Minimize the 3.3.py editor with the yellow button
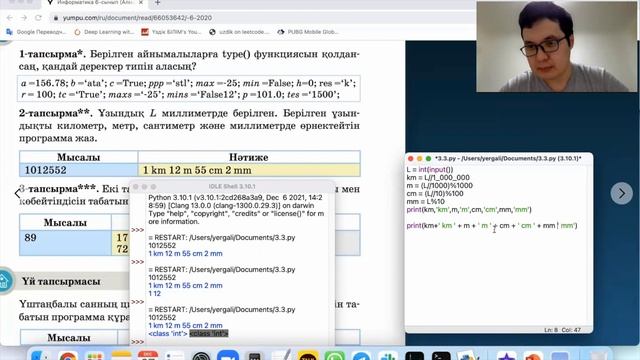The height and width of the screenshot is (360, 640). [x=419, y=158]
